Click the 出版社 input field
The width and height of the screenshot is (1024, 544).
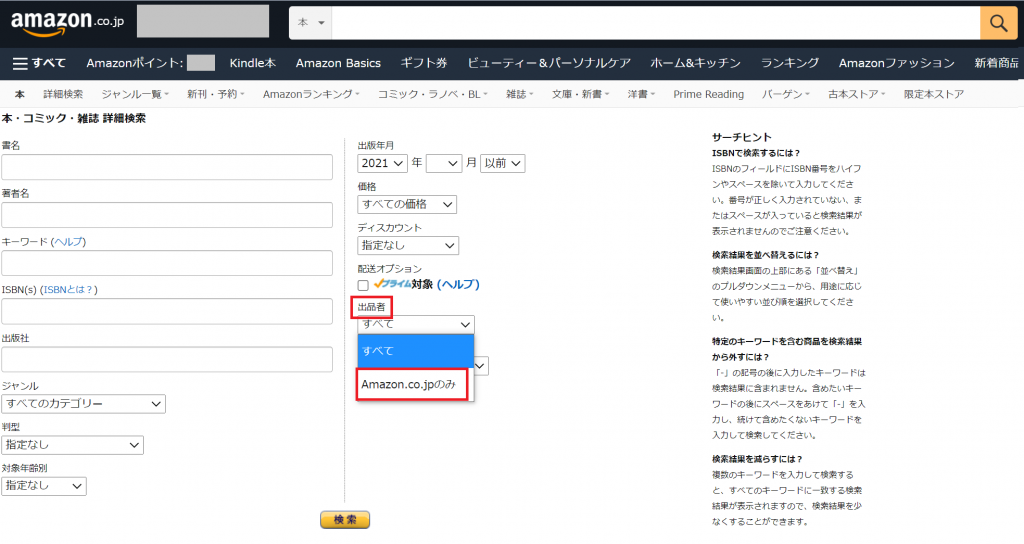pyautogui.click(x=167, y=359)
